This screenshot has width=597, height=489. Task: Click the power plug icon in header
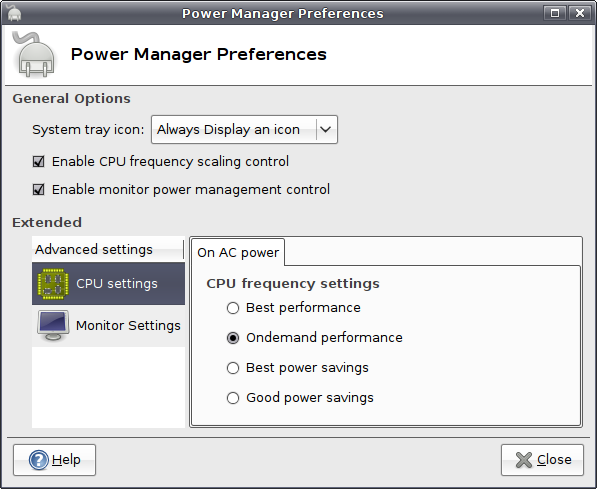click(34, 55)
